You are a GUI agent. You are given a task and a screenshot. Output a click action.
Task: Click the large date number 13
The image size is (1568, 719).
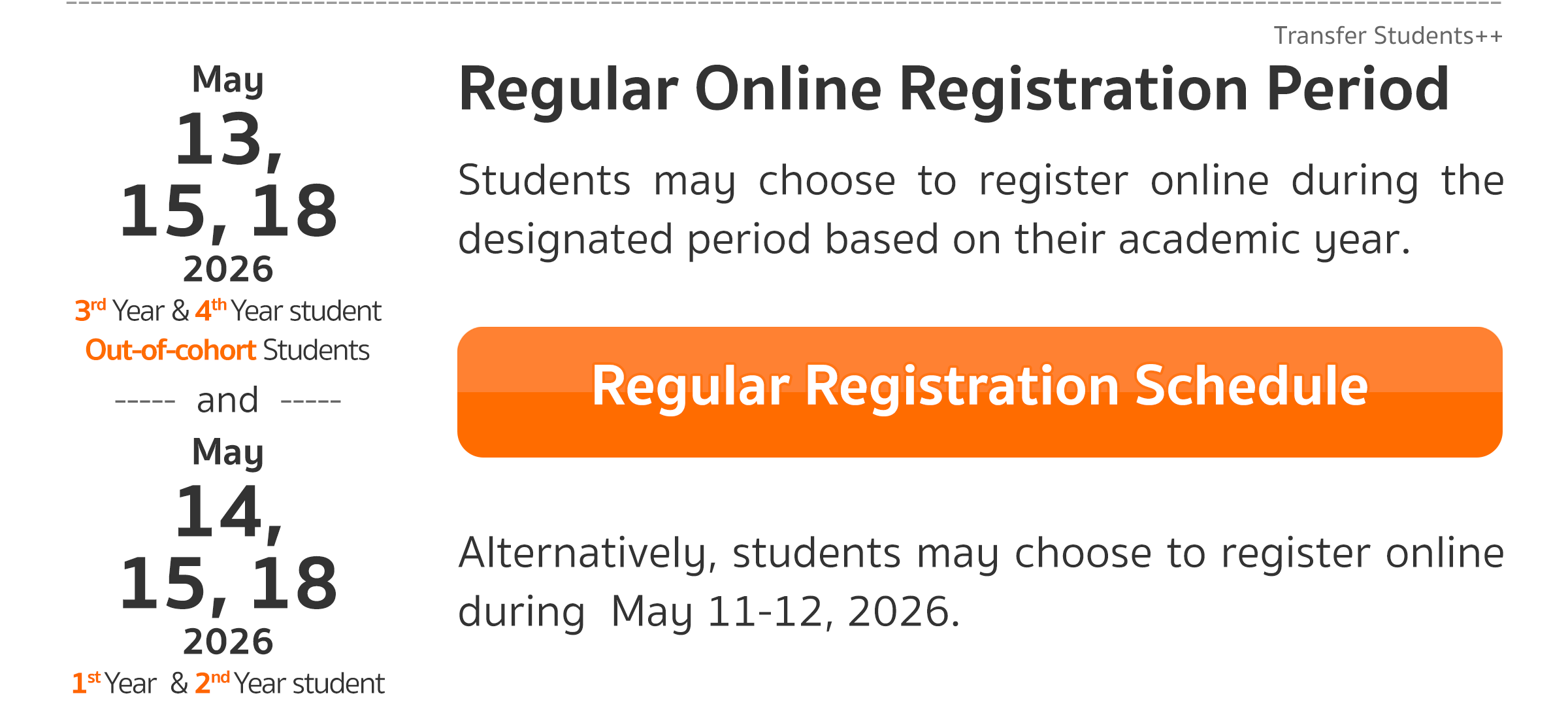(x=219, y=139)
